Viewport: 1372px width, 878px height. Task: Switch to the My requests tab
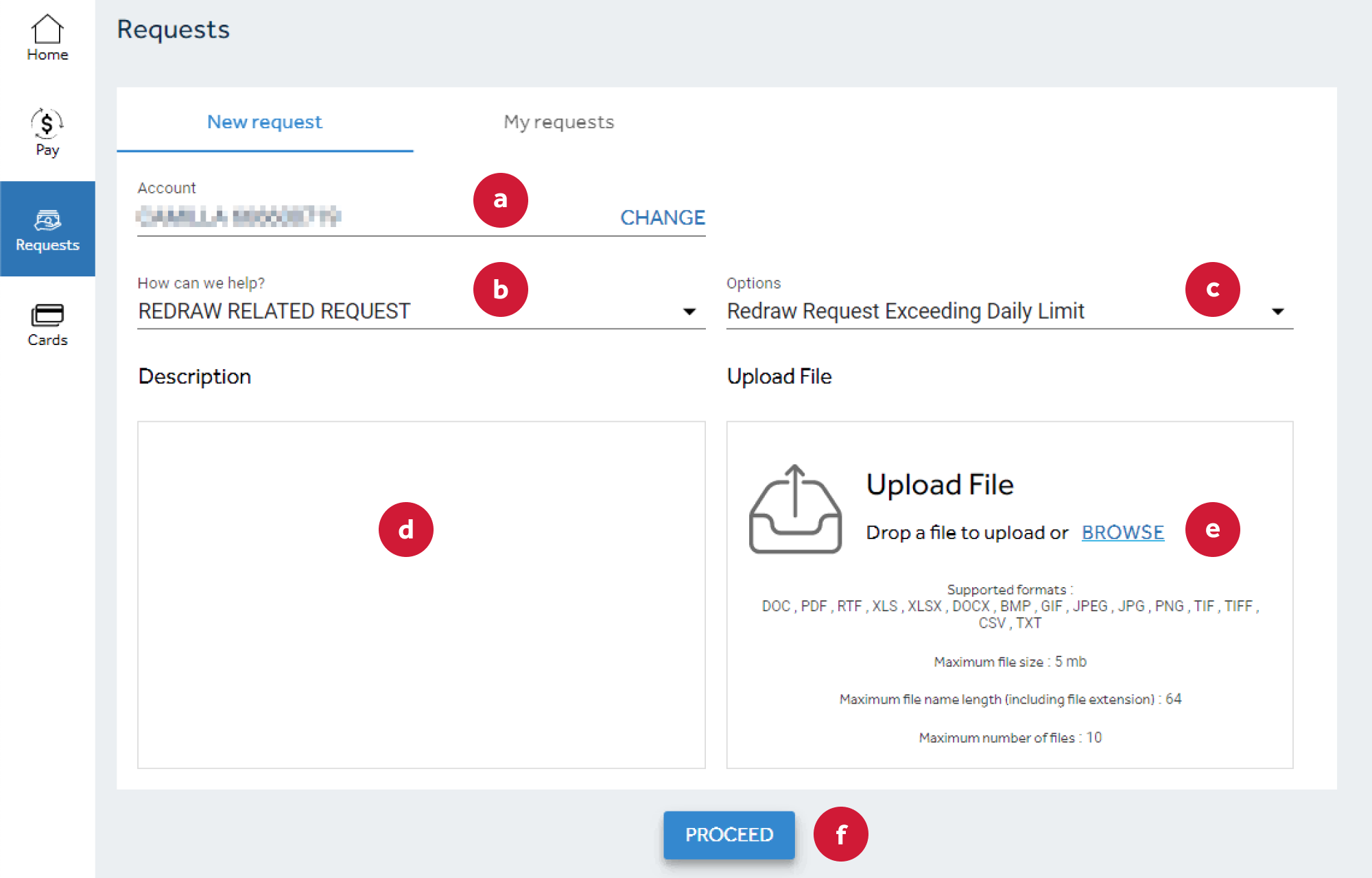click(x=558, y=122)
